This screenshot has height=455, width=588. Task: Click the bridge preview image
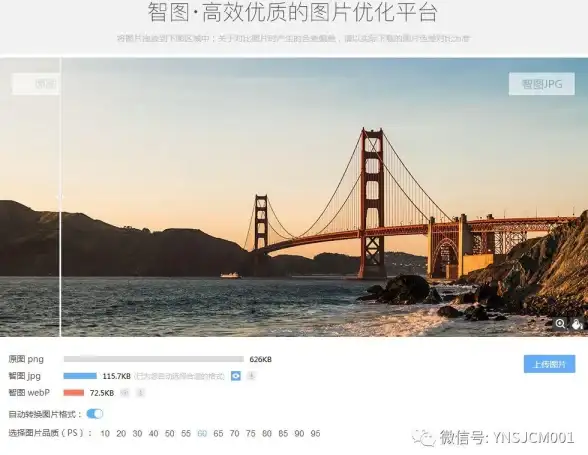pyautogui.click(x=294, y=197)
